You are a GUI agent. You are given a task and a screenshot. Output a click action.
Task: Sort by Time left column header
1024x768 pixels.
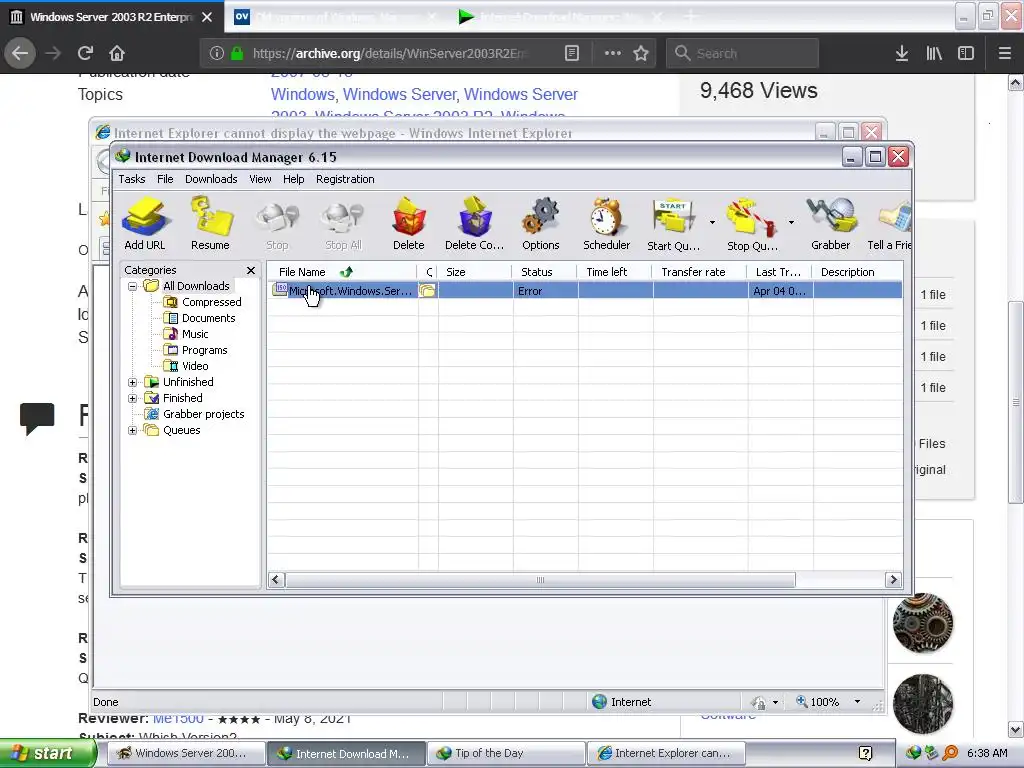click(614, 272)
